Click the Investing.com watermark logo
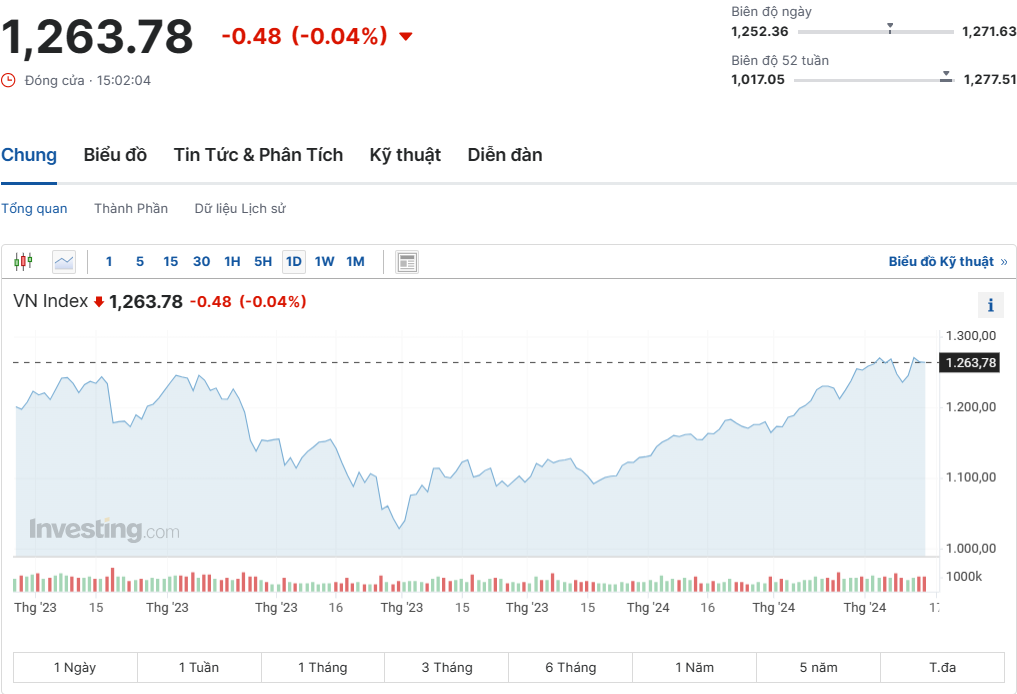Viewport: 1017px width, 694px height. pos(104,529)
